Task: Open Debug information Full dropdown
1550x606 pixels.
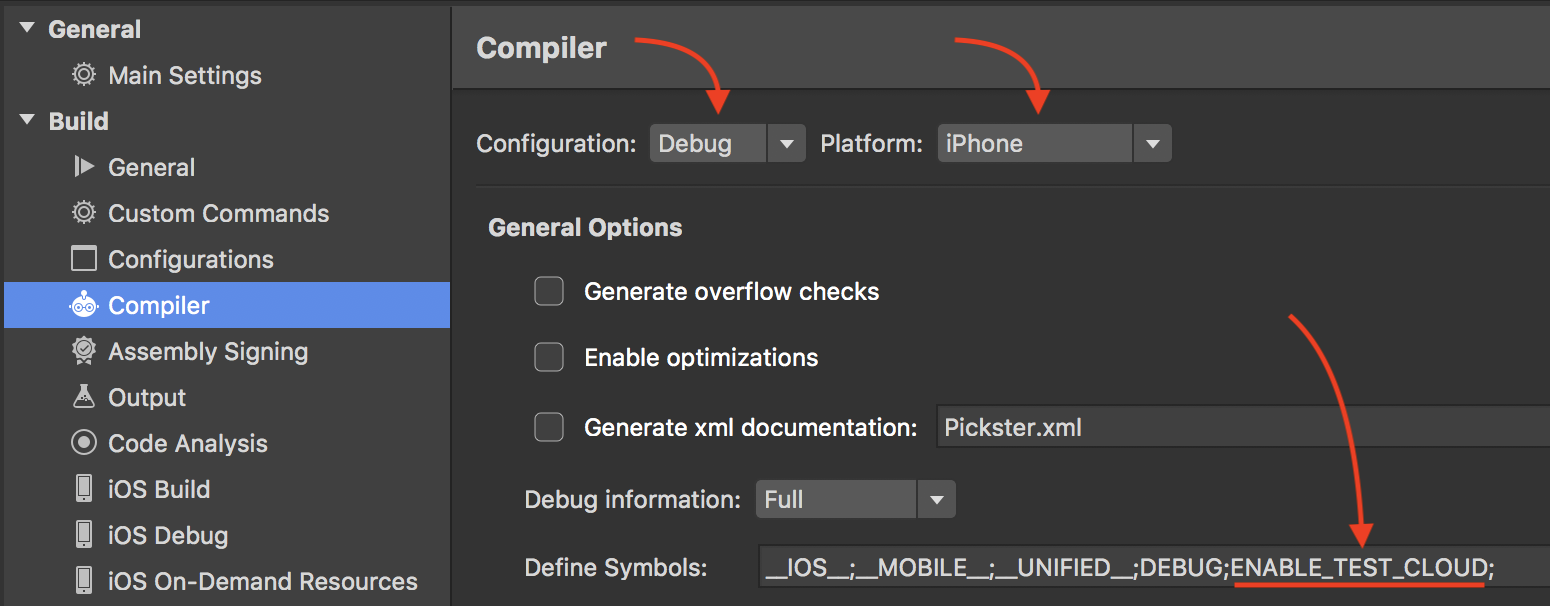Action: point(855,499)
